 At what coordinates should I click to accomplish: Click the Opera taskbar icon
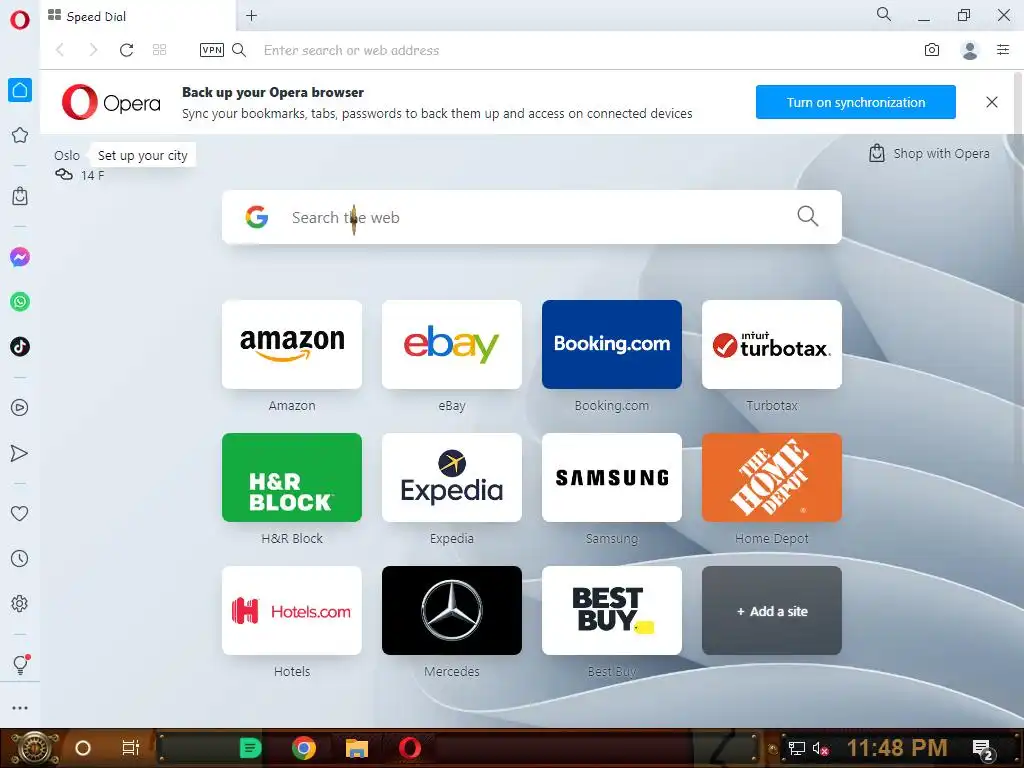click(410, 748)
